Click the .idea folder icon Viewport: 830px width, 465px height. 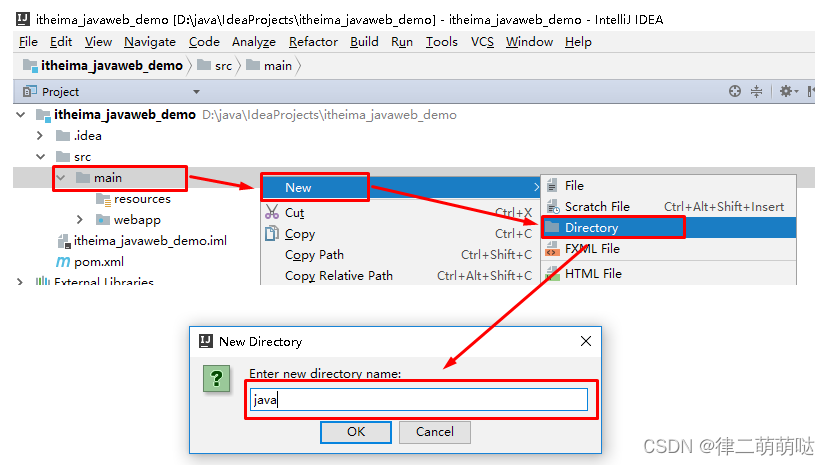click(x=63, y=136)
